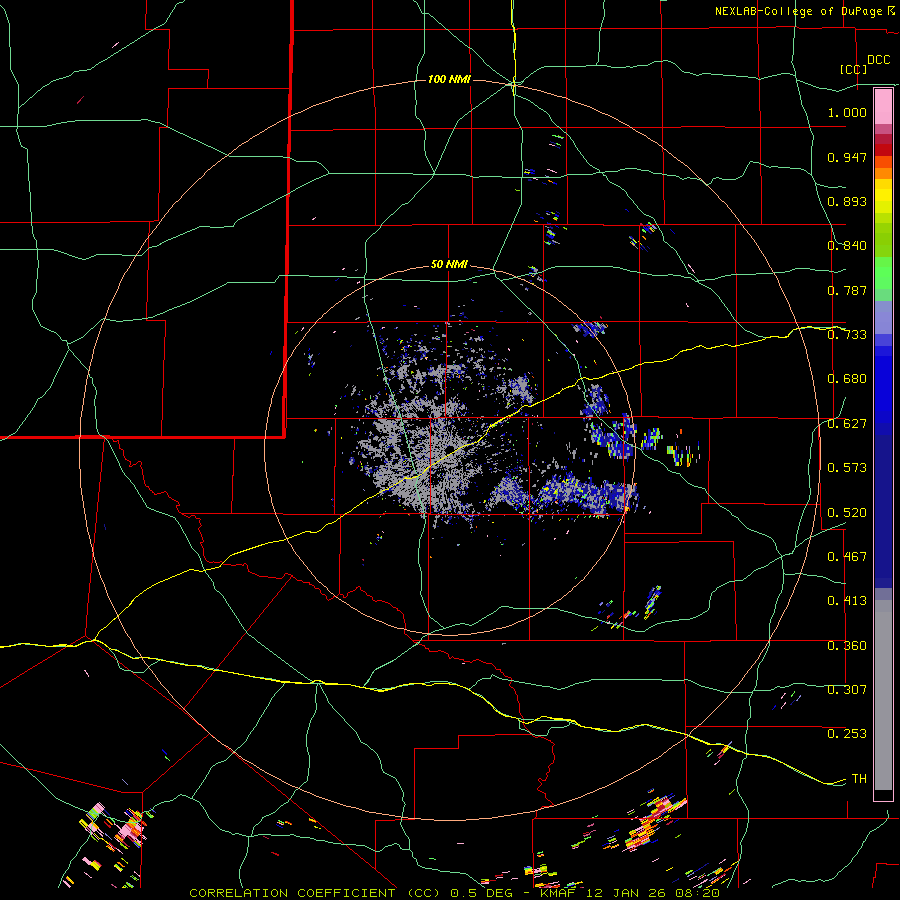Screen dimensions: 900x900
Task: Click the 0.733 scale value
Action: pyautogui.click(x=847, y=335)
